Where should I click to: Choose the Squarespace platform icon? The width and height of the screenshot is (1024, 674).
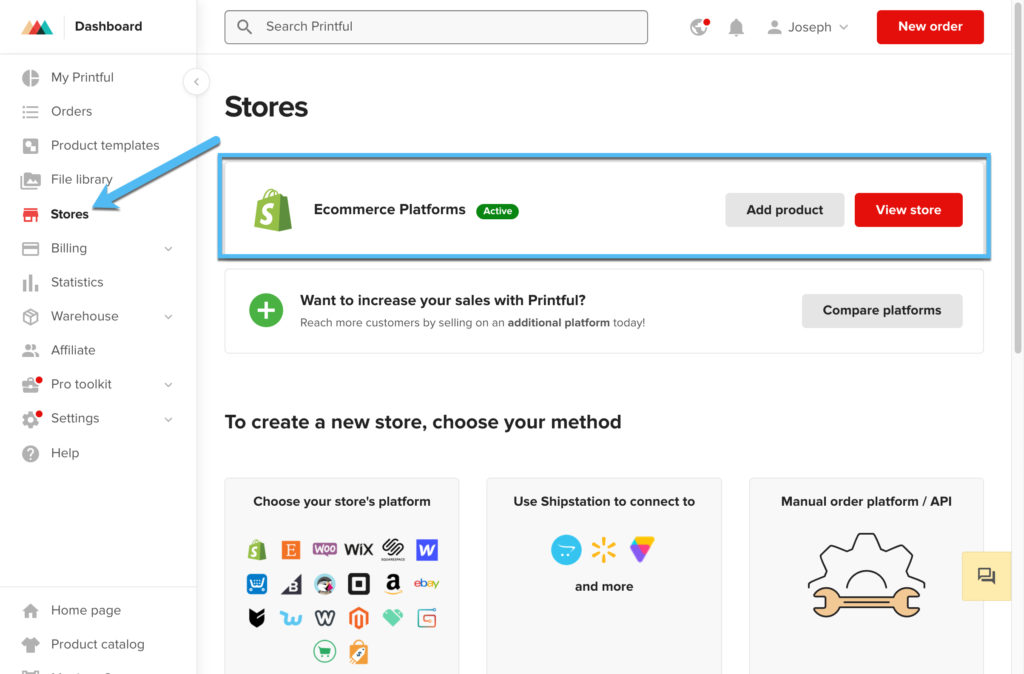[x=393, y=549]
